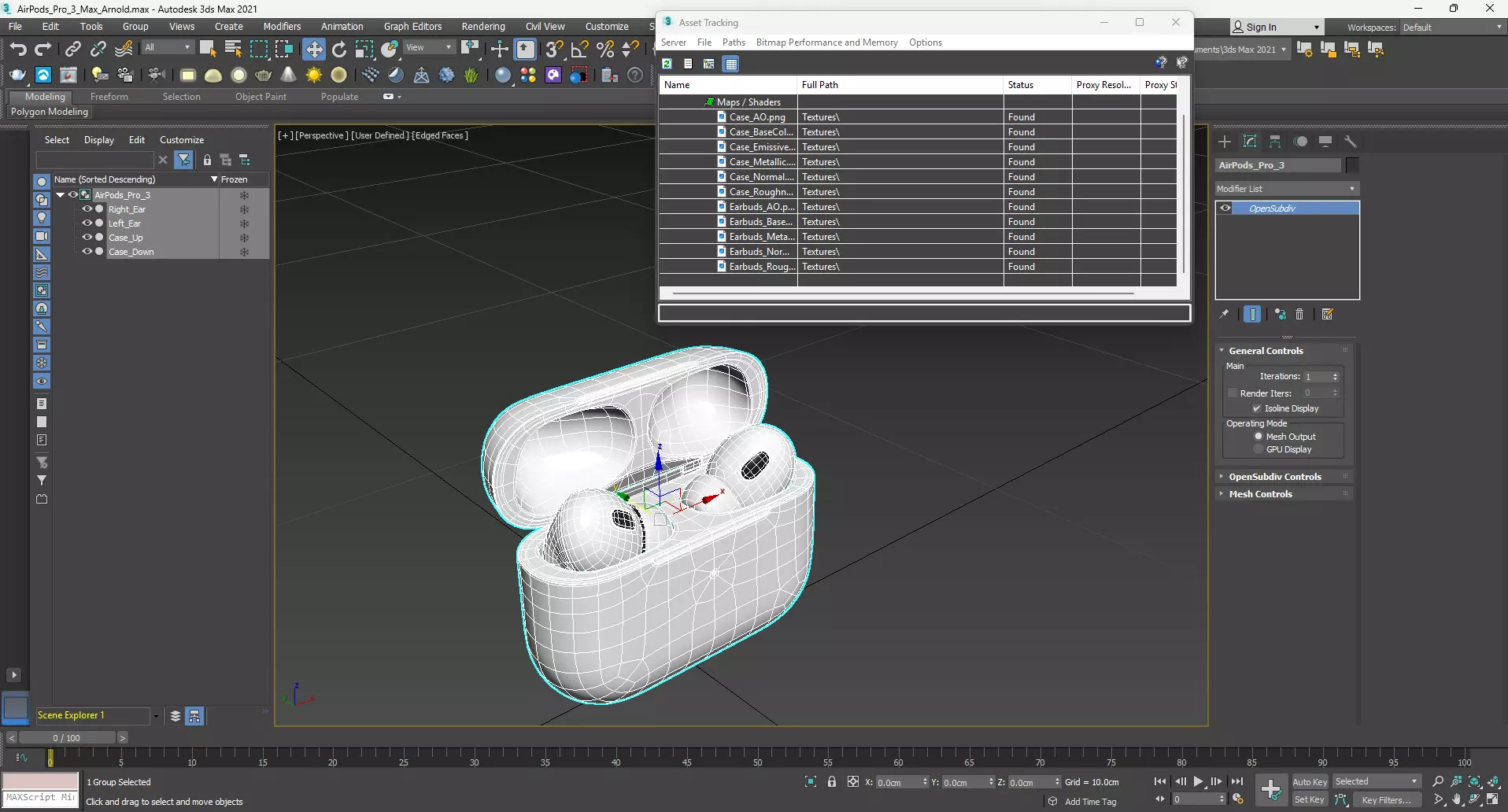The image size is (1508, 812).
Task: Open Paths menu in Asset Tracking
Action: [x=734, y=42]
